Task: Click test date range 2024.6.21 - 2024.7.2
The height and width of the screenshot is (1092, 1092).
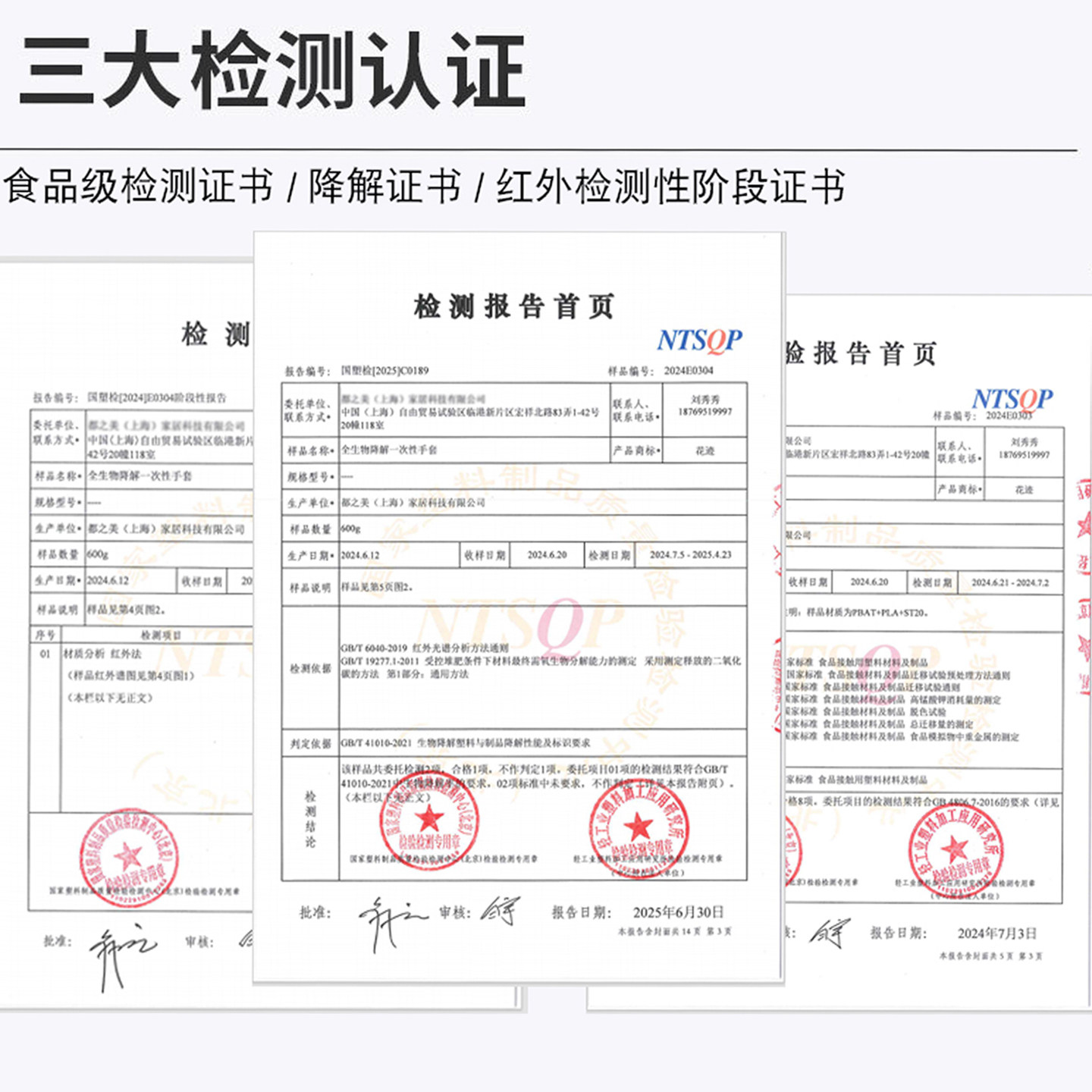Action: [1010, 582]
